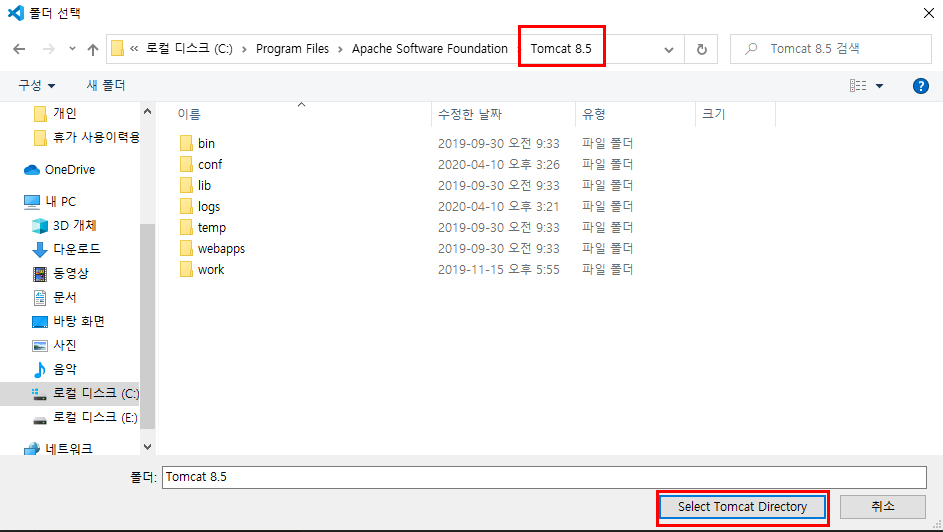This screenshot has width=943, height=532.
Task: Click Tomcat 8.5 breadcrumb segment
Action: pyautogui.click(x=561, y=49)
